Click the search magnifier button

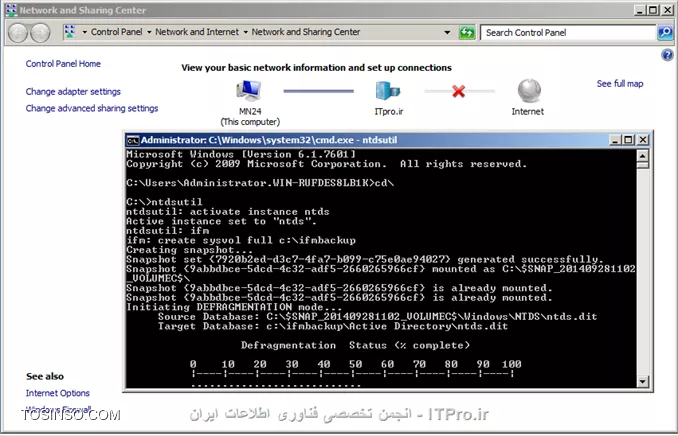point(665,32)
